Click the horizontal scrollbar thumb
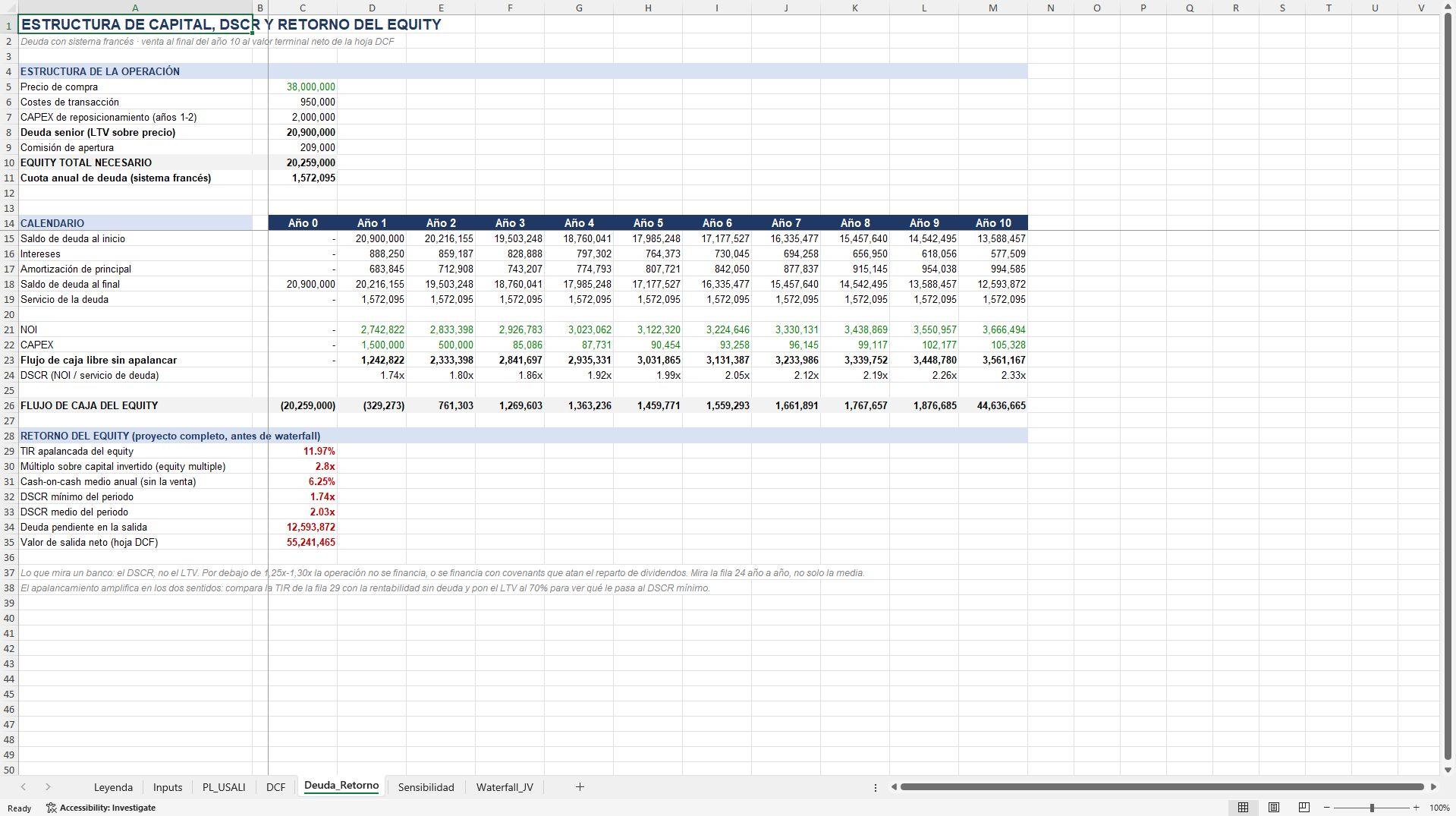The image size is (1456, 816). (1162, 787)
